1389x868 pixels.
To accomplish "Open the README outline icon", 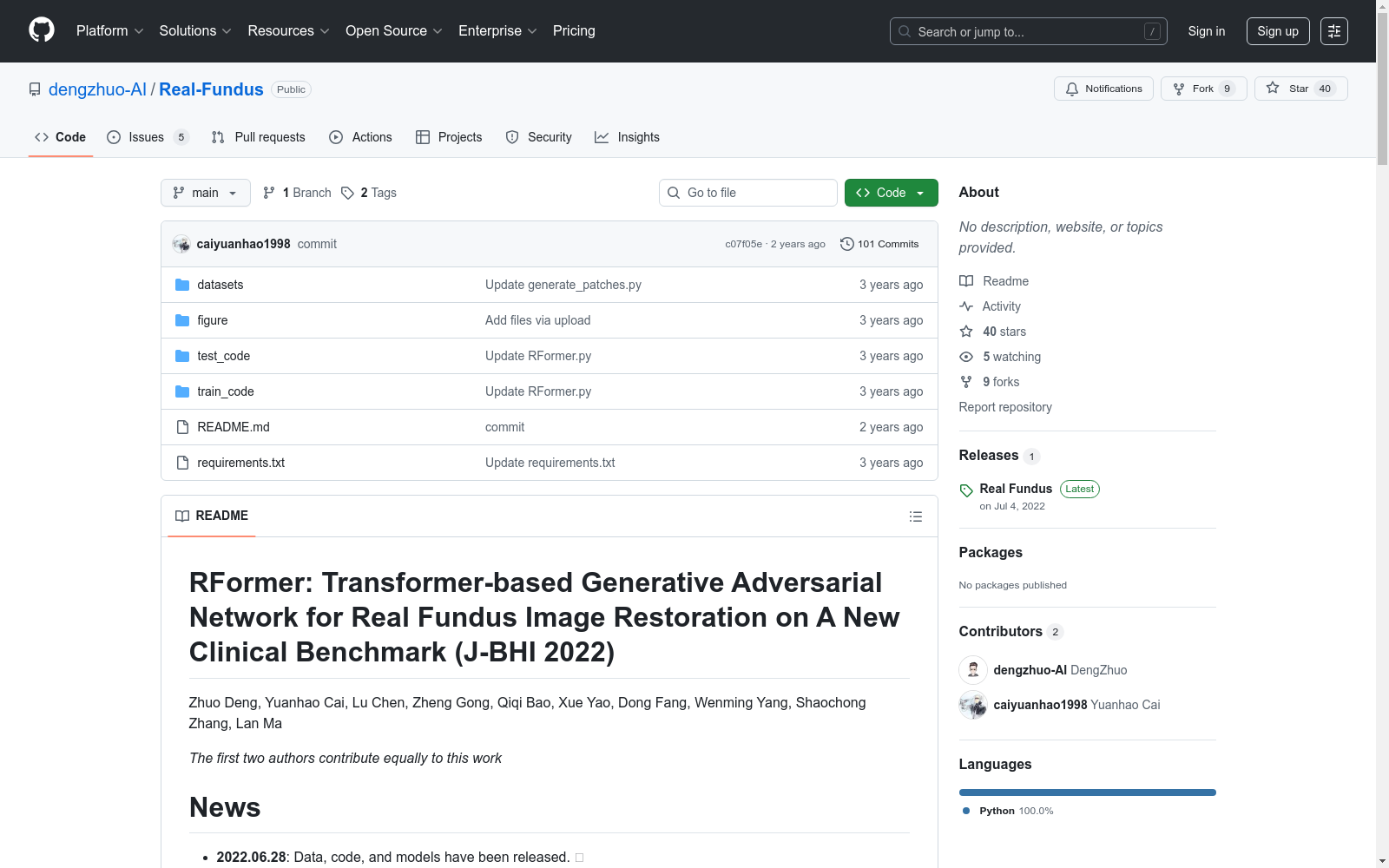I will (x=916, y=516).
